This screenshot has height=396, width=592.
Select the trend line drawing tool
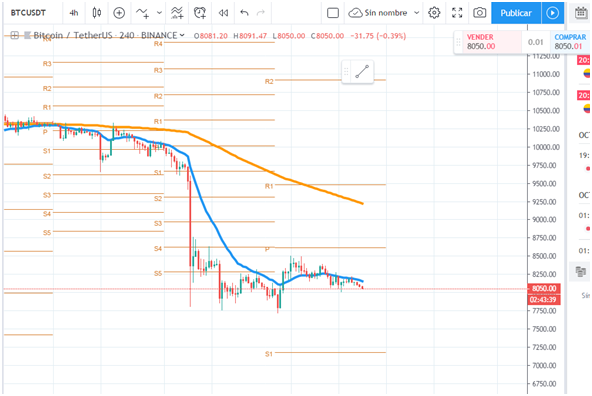(x=362, y=72)
